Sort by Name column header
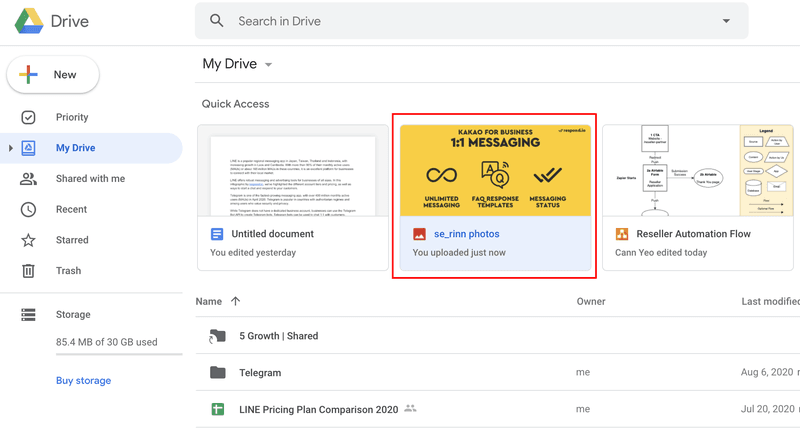 209,301
